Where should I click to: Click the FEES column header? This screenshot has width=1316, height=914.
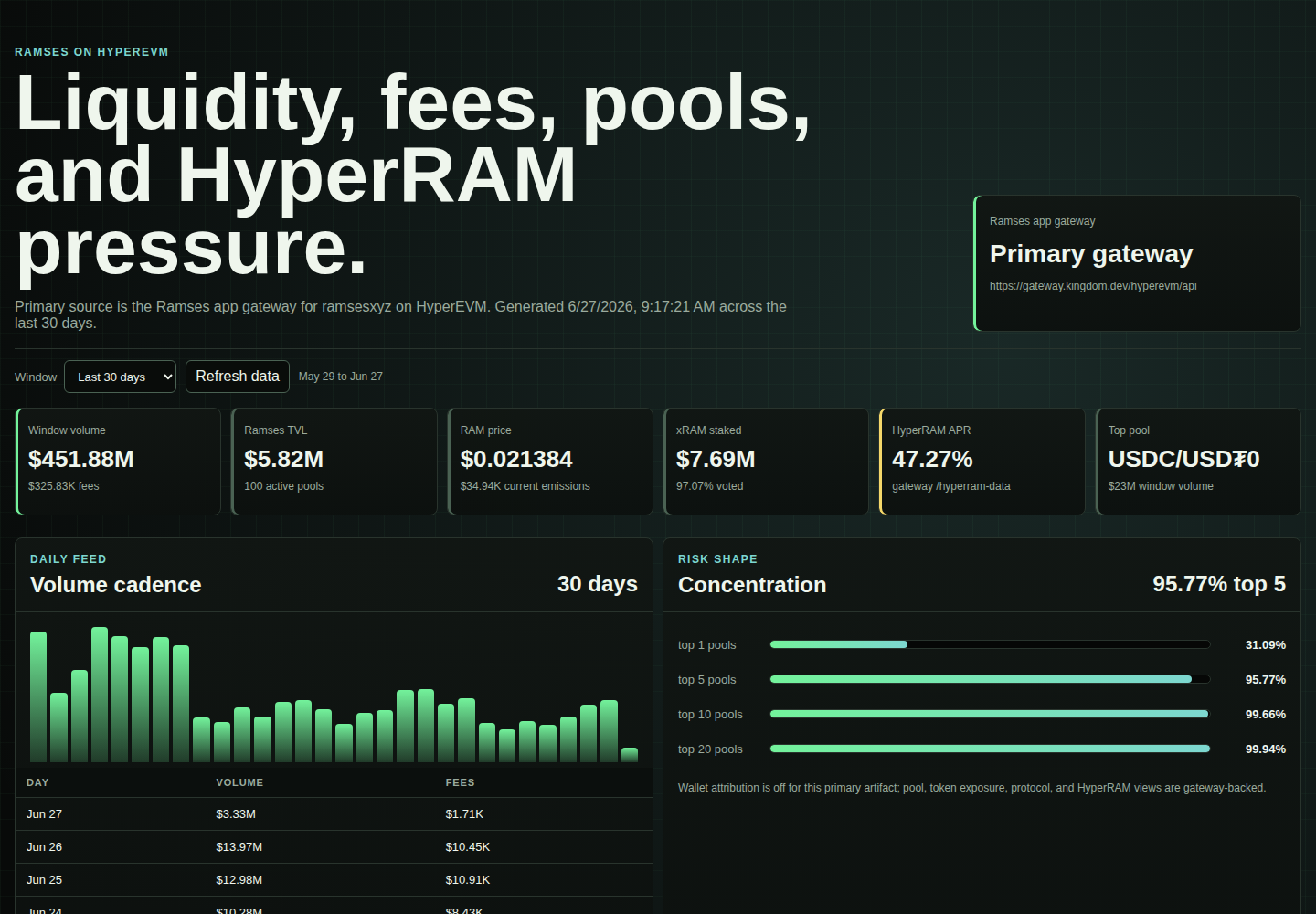(460, 782)
